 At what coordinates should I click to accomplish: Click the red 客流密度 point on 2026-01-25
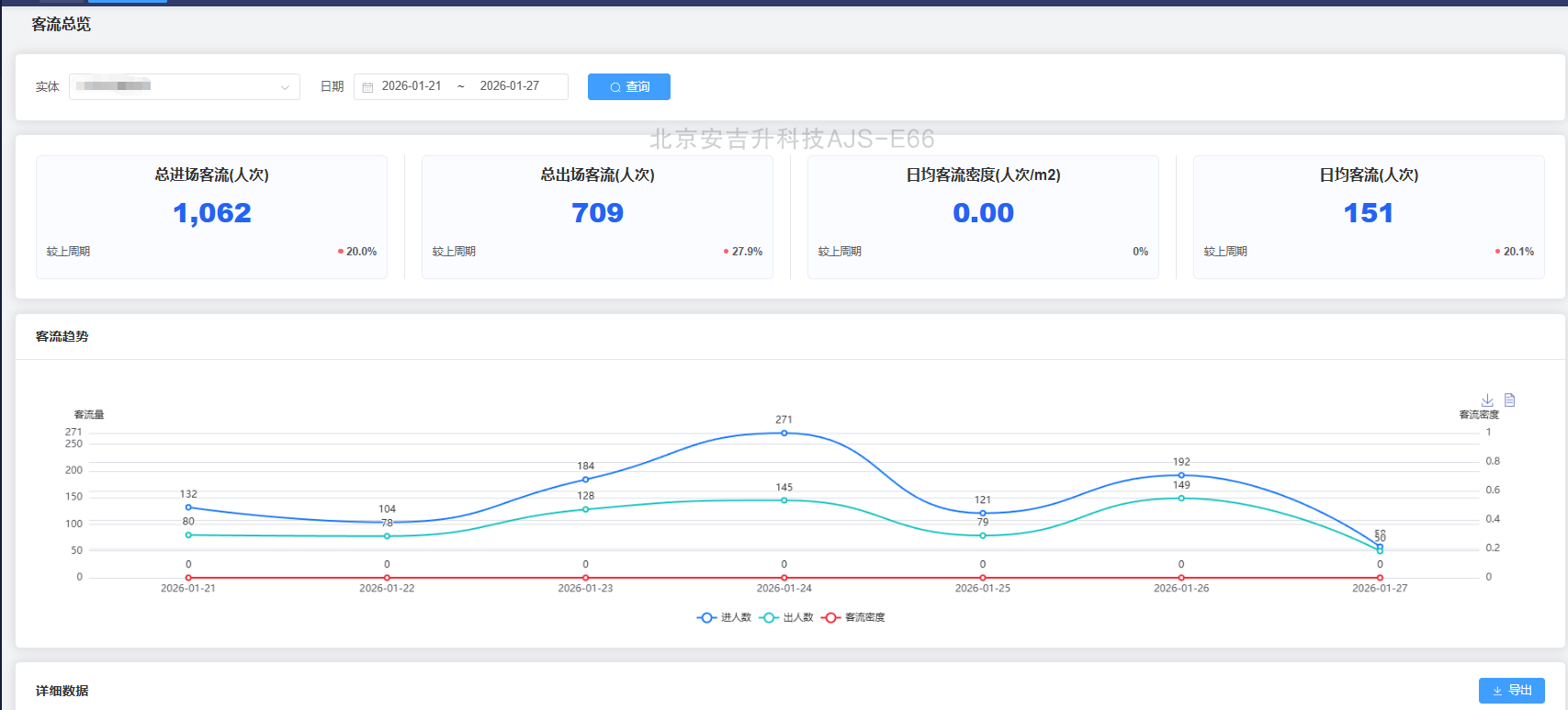(x=983, y=578)
